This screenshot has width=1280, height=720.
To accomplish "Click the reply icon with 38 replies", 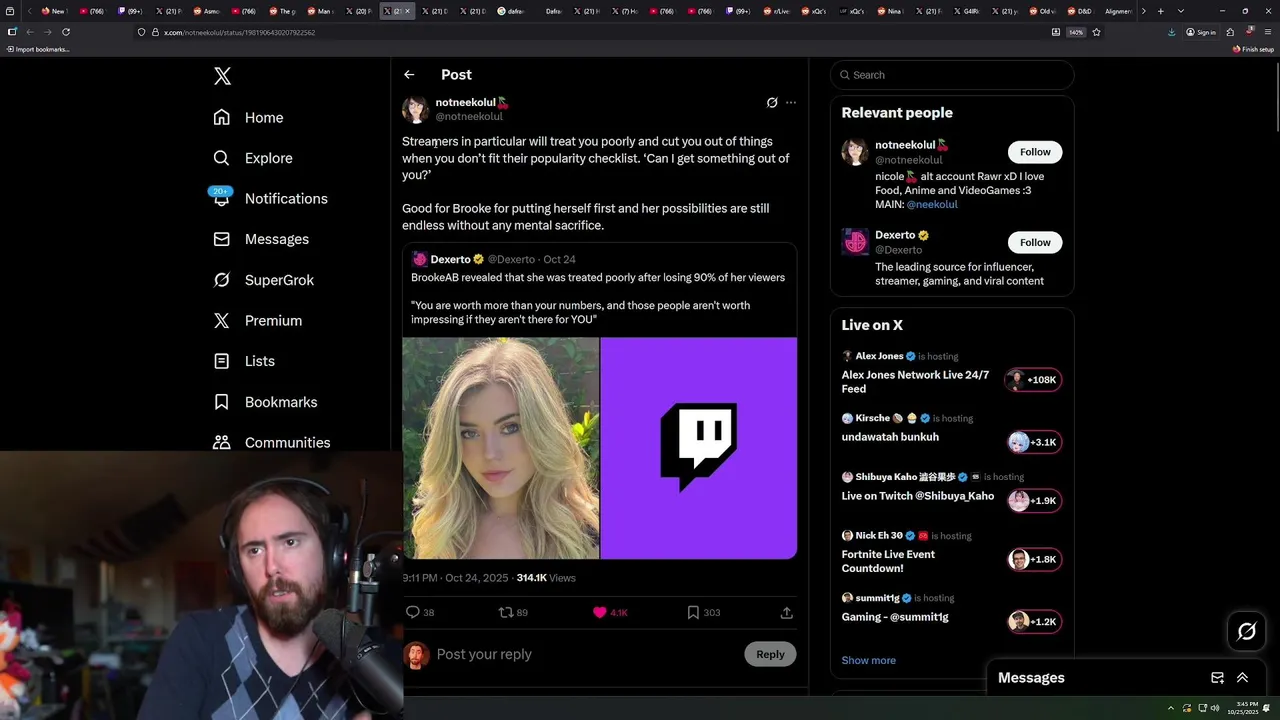I will pos(413,612).
